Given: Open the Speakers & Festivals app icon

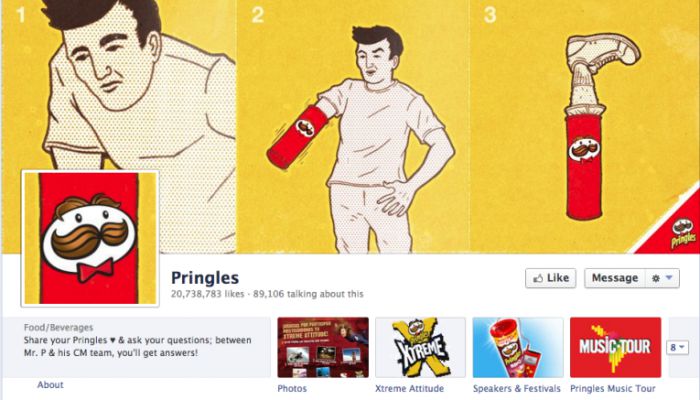Looking at the screenshot, I should pos(517,347).
